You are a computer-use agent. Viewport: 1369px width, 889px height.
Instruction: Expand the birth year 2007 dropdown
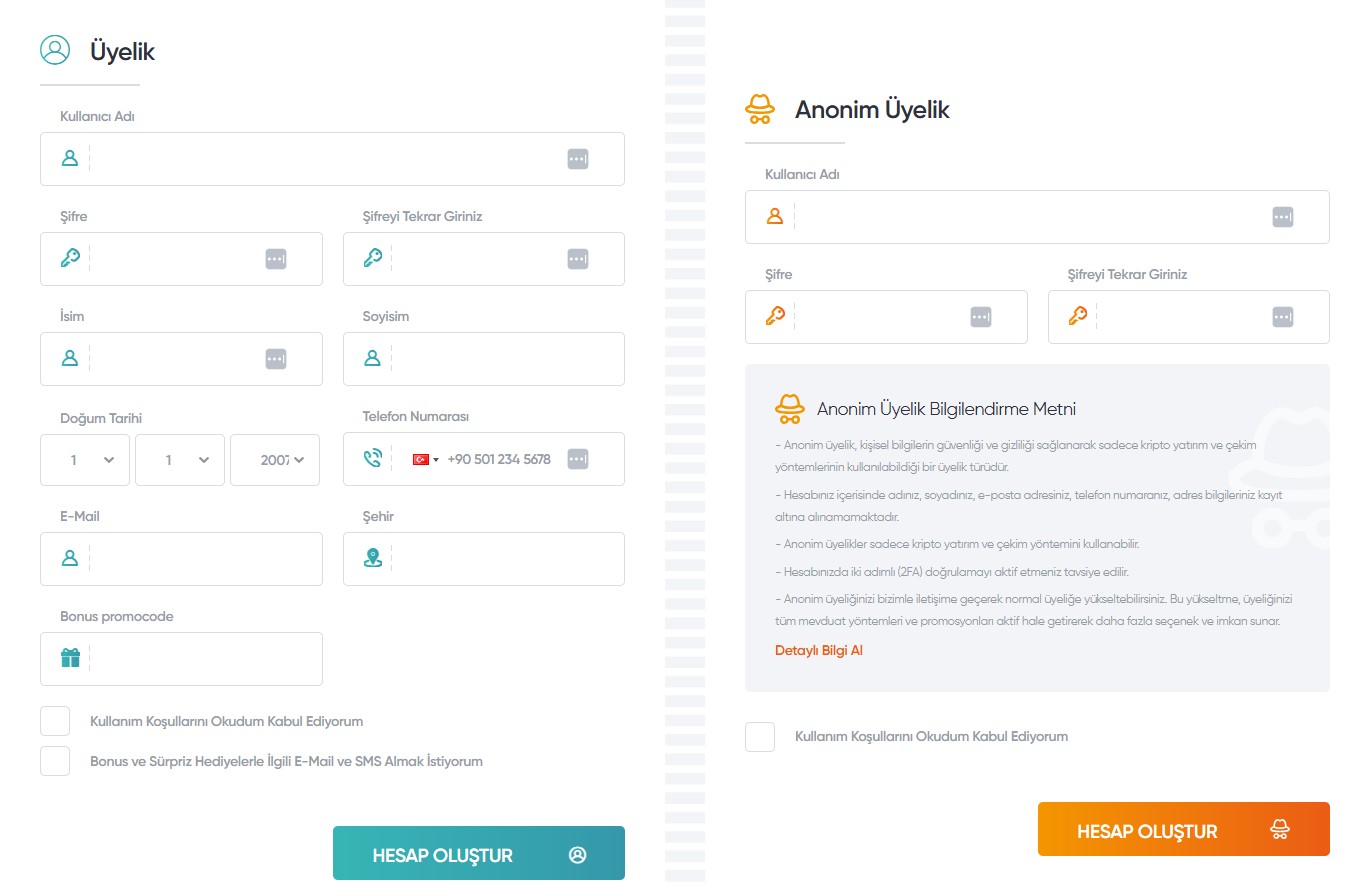[275, 460]
